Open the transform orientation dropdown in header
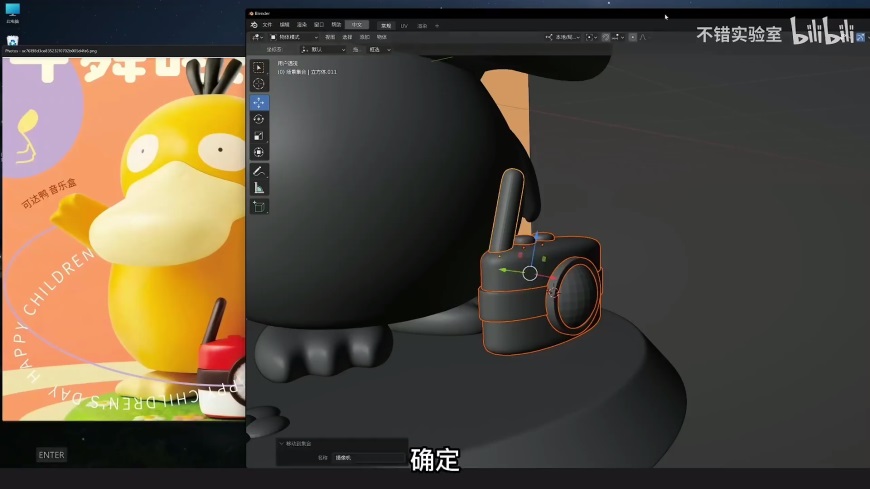The width and height of the screenshot is (870, 489). click(x=563, y=37)
